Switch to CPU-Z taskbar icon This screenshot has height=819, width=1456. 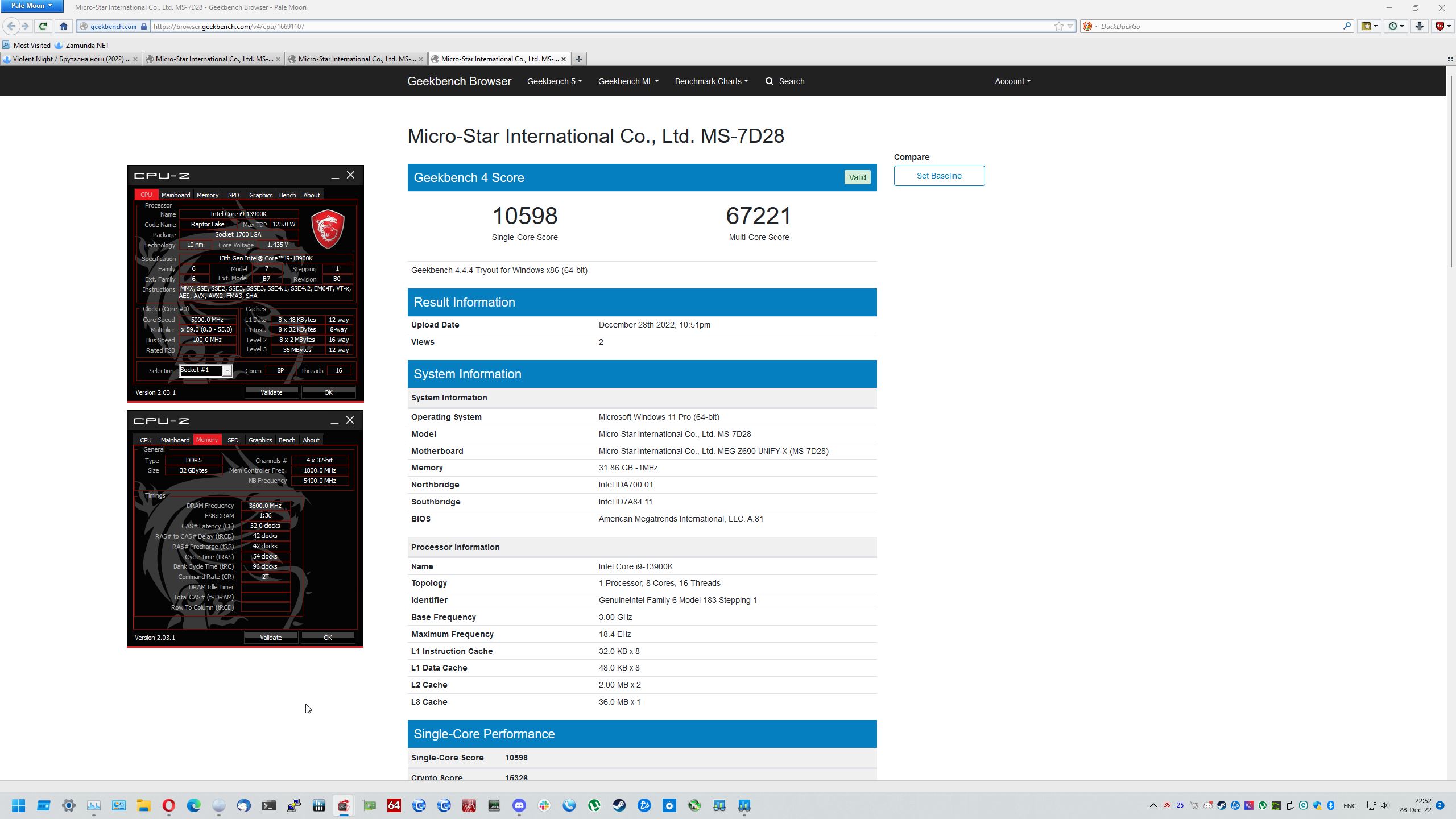344,805
